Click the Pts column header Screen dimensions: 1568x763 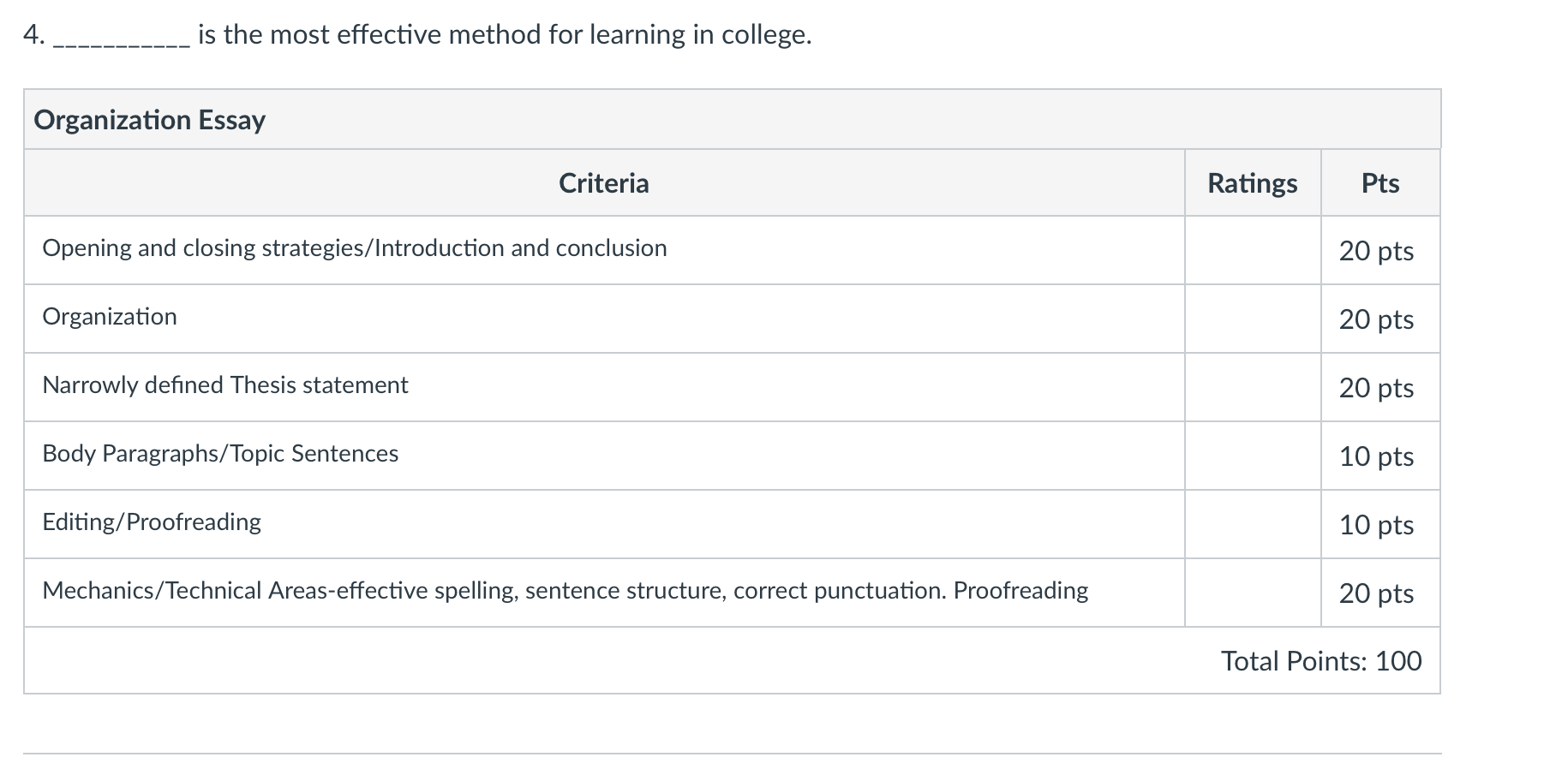coord(1380,183)
